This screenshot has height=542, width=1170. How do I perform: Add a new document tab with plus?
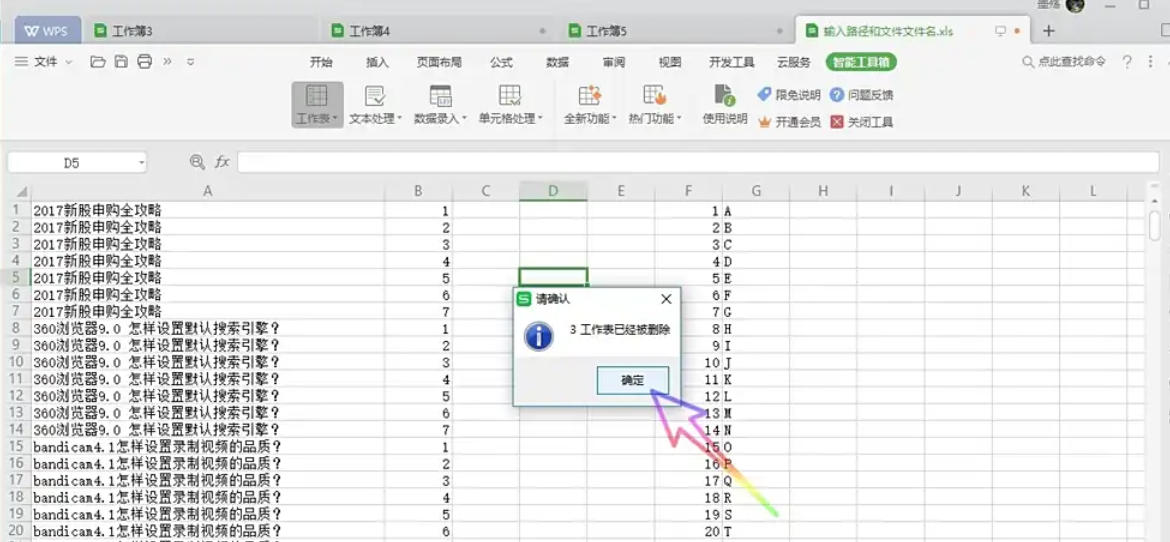1048,31
